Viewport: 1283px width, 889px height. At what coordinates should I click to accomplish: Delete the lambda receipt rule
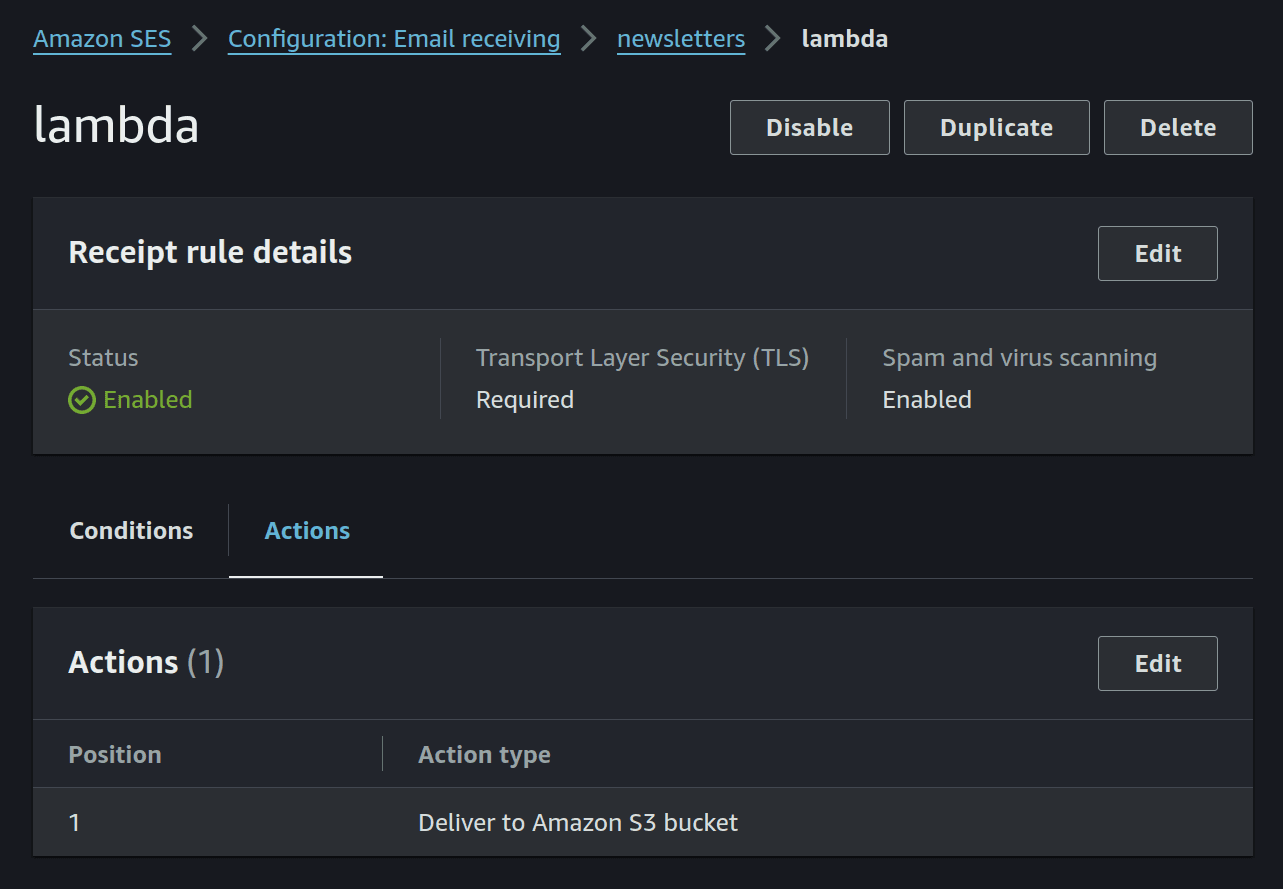tap(1177, 128)
